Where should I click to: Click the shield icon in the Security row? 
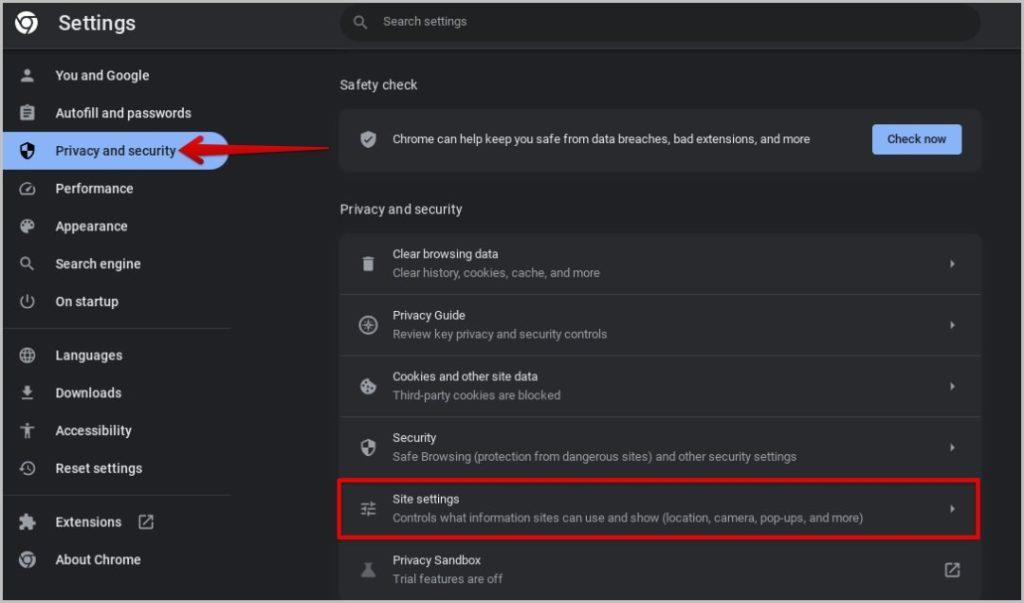point(368,447)
